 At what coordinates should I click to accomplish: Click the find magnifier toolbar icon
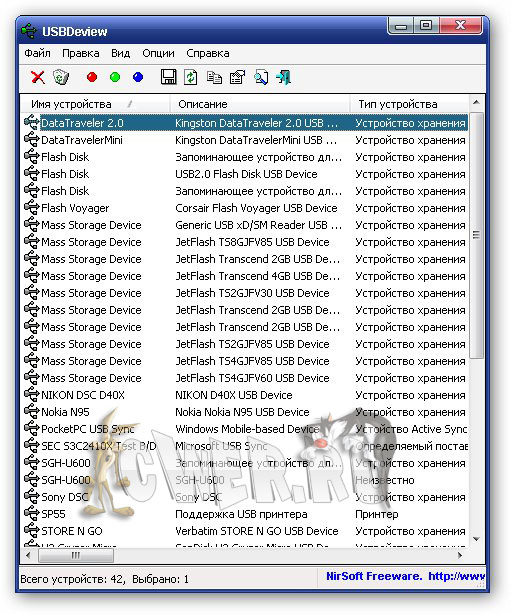261,77
